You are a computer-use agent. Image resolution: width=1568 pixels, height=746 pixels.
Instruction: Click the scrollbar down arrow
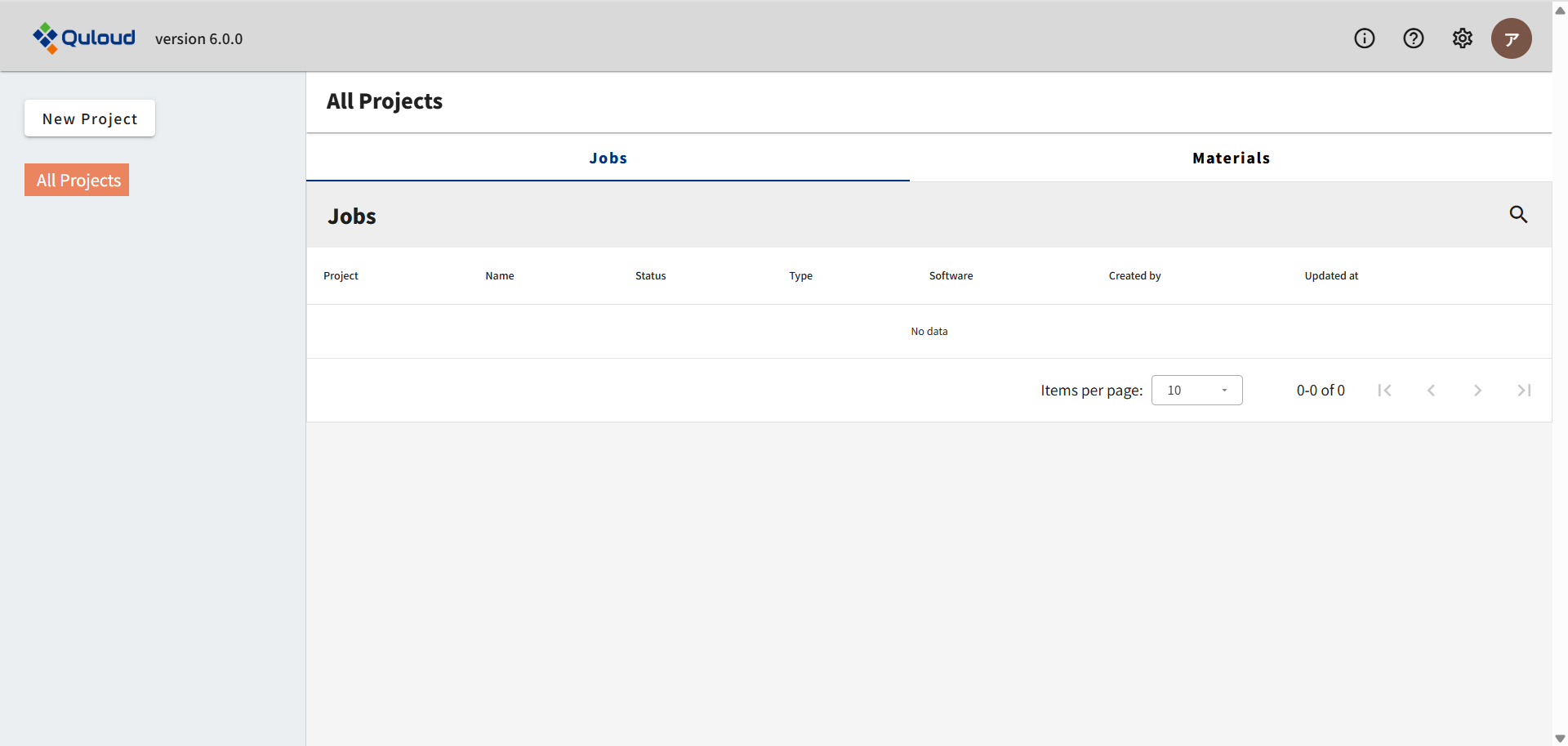1560,739
